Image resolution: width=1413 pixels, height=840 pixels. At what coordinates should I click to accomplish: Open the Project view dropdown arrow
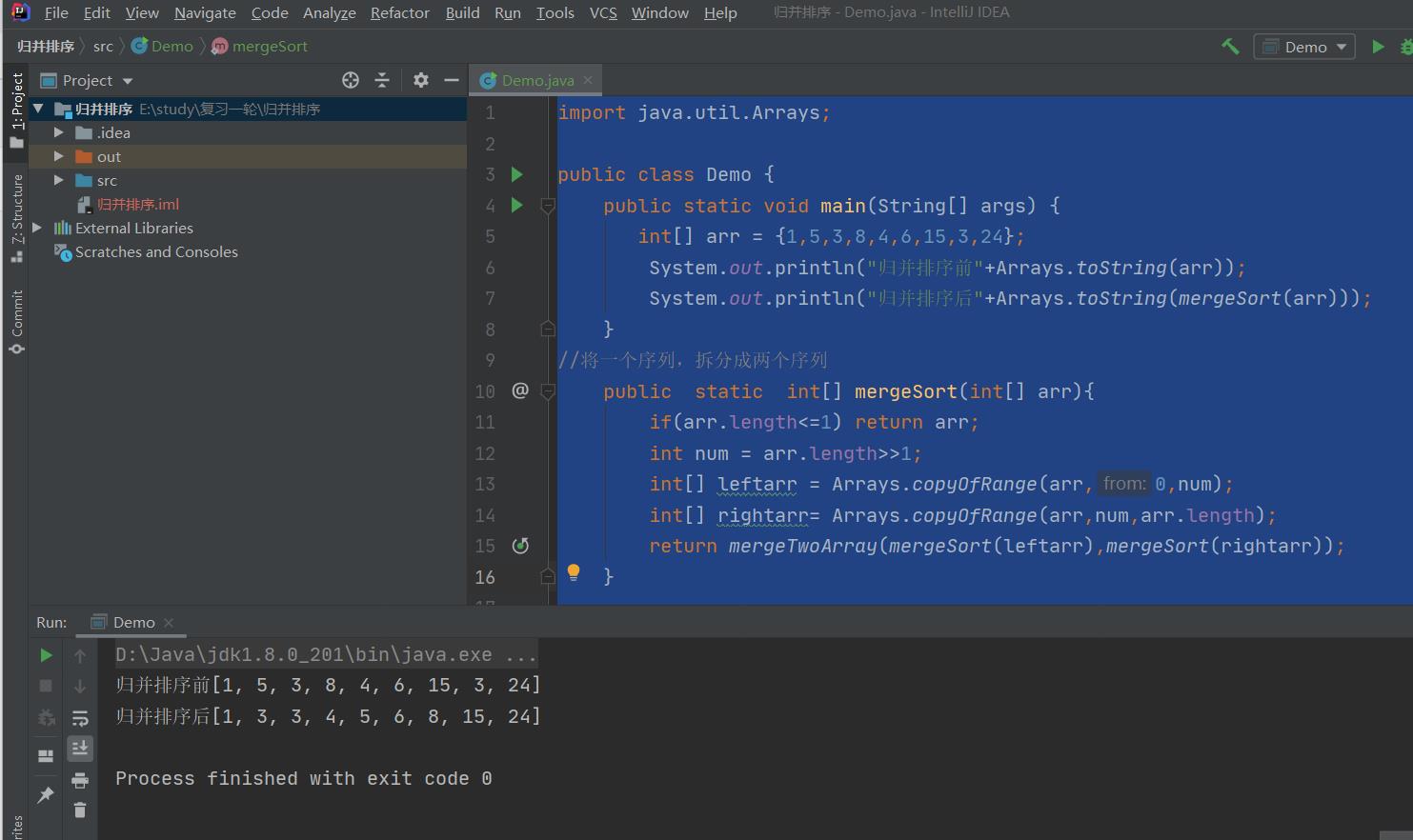128,81
